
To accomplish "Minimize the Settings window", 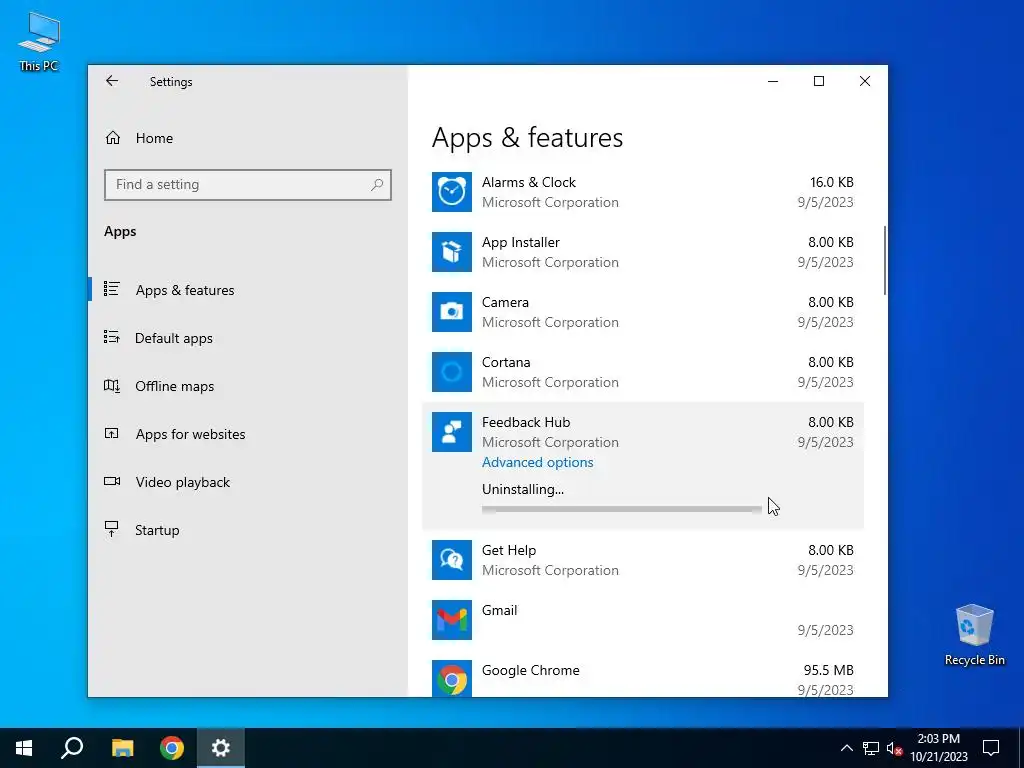I will [x=773, y=82].
